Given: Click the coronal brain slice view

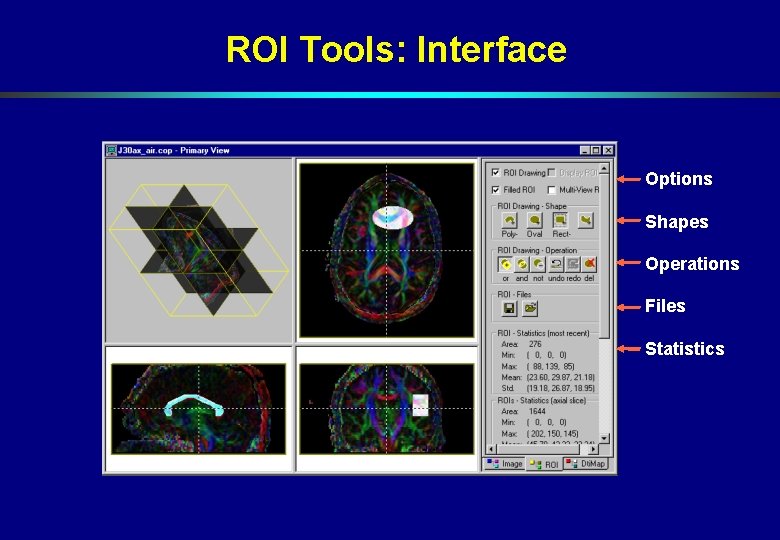Looking at the screenshot, I should pos(387,408).
